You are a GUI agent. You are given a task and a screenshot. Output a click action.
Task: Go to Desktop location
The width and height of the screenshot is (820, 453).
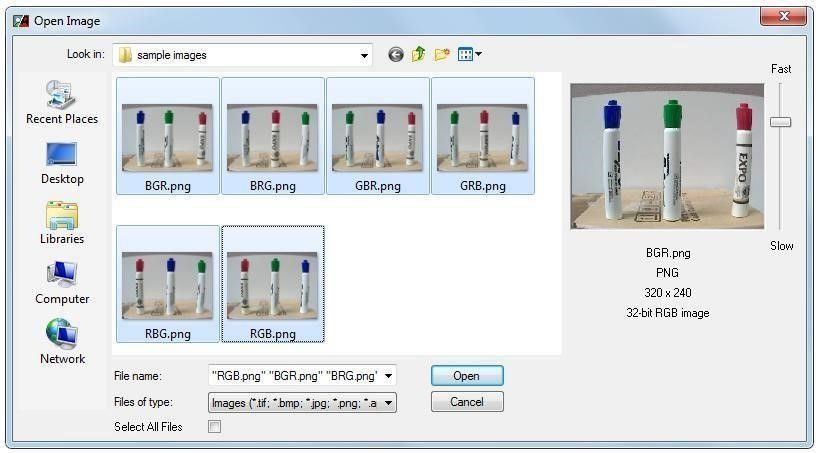point(62,163)
